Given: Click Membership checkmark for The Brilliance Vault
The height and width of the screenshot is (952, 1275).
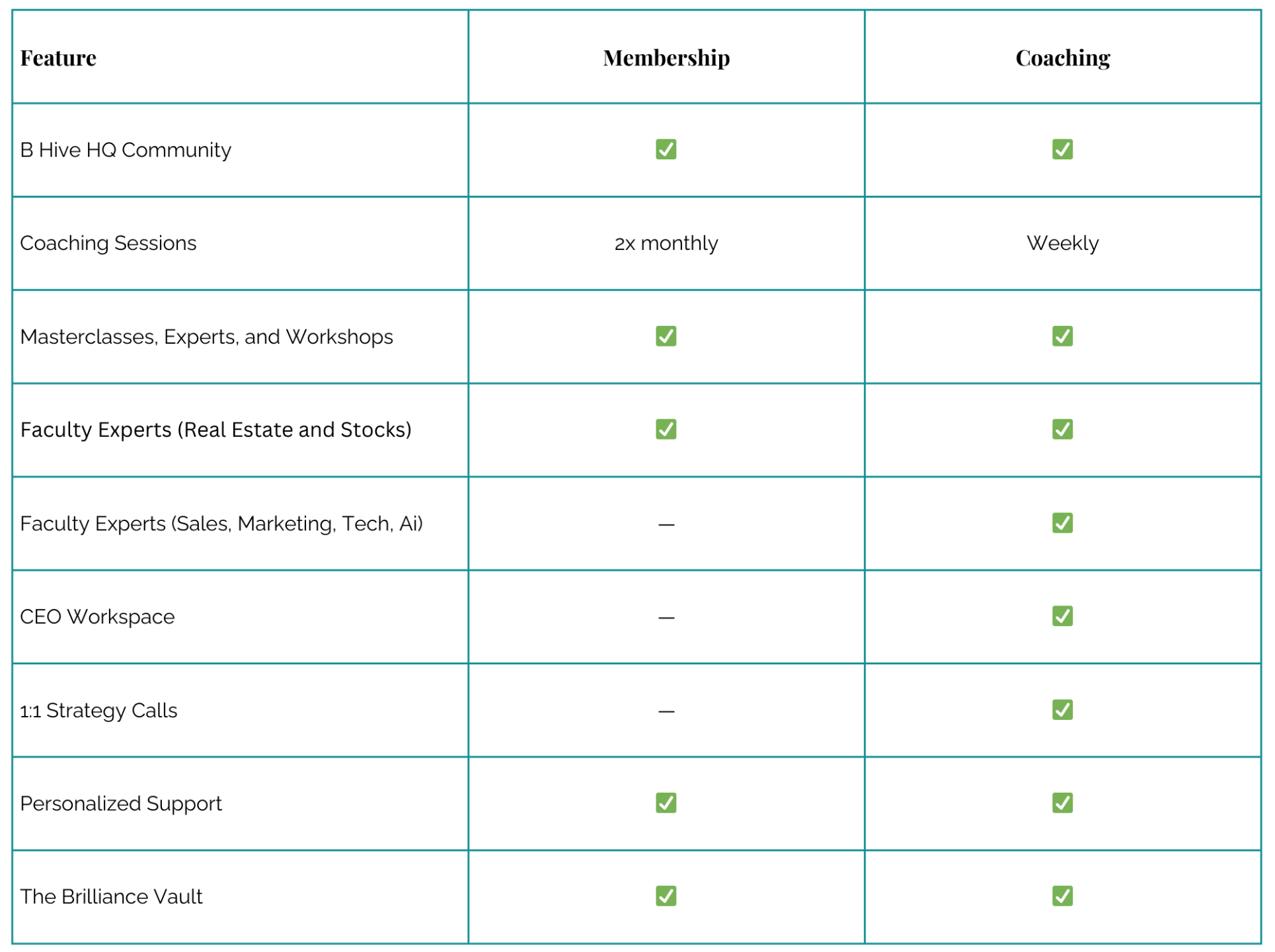Looking at the screenshot, I should point(666,896).
